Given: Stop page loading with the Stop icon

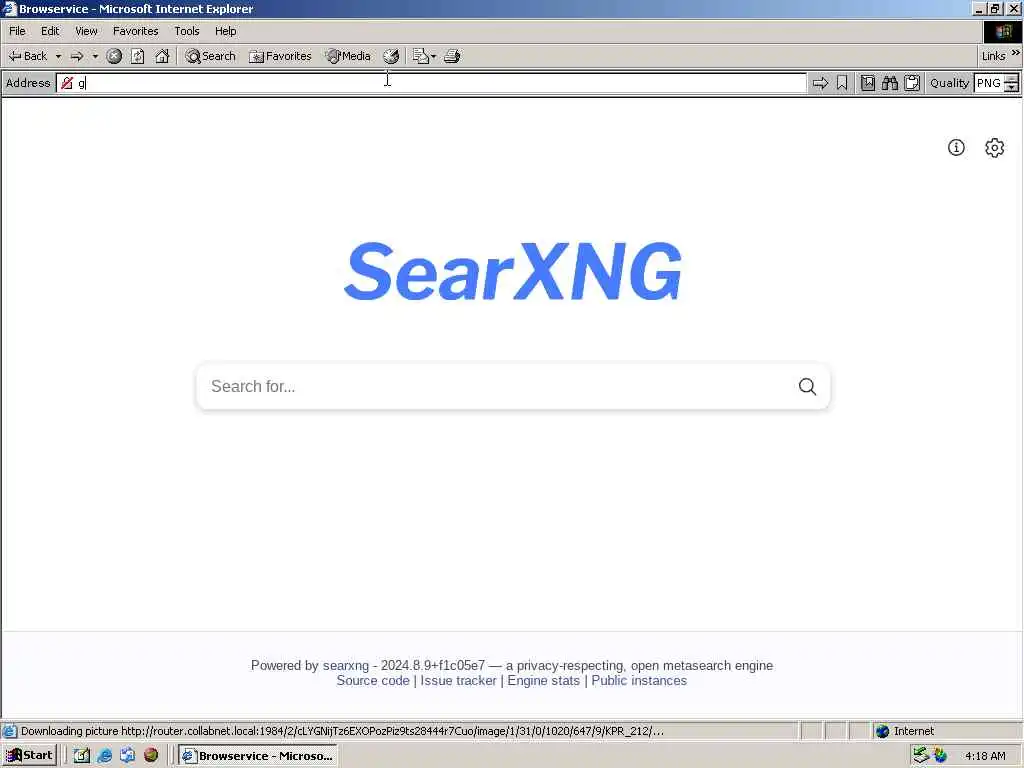Looking at the screenshot, I should click(x=114, y=56).
